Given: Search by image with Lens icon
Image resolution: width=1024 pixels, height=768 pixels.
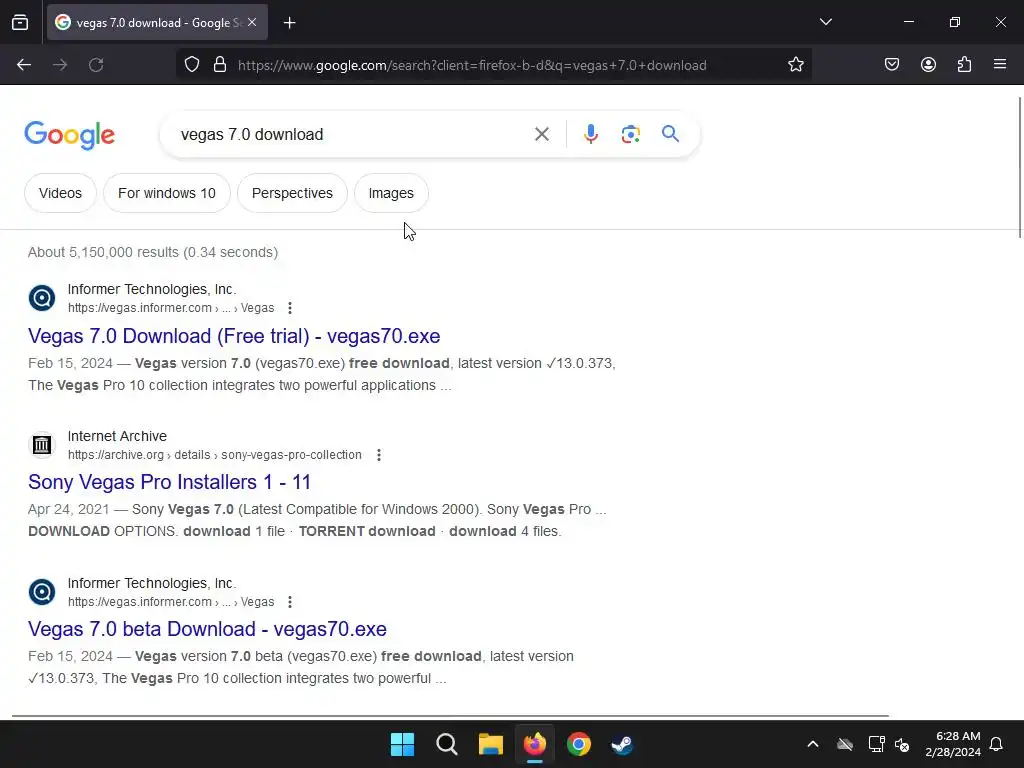Looking at the screenshot, I should 630,134.
